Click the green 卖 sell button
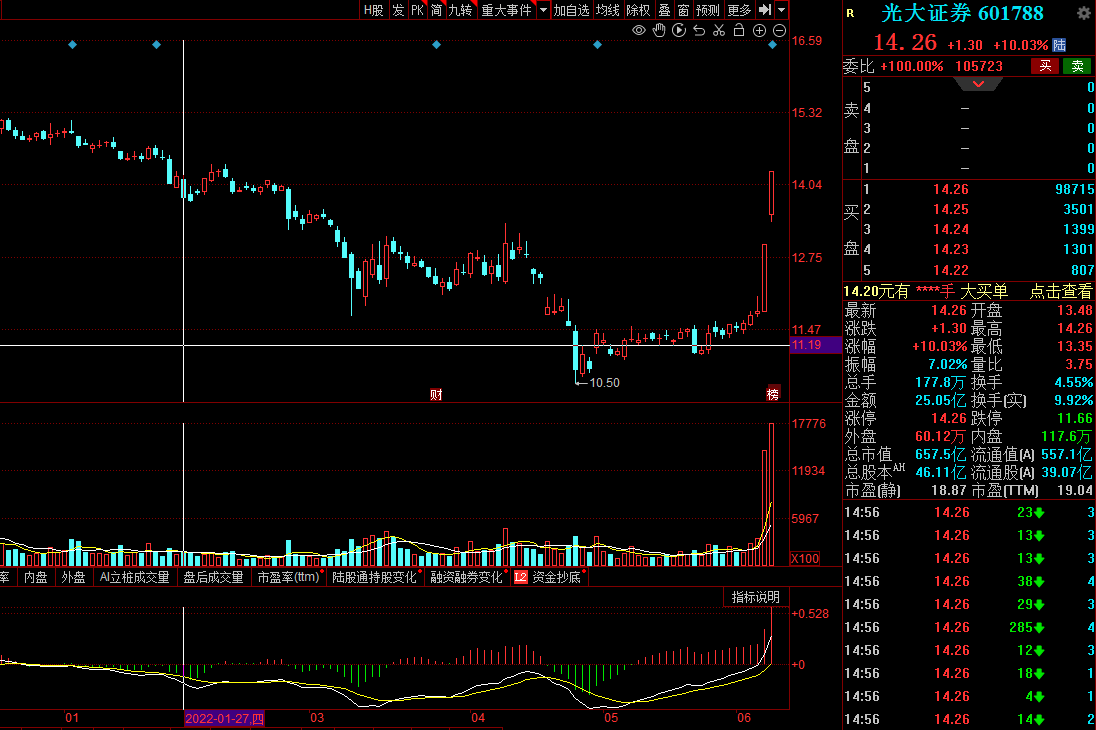Image resolution: width=1096 pixels, height=730 pixels. click(1077, 66)
